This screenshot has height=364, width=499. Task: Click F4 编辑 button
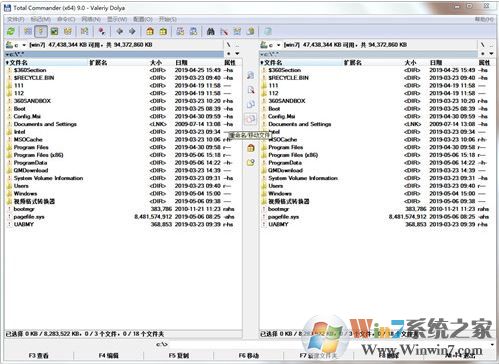(109, 356)
